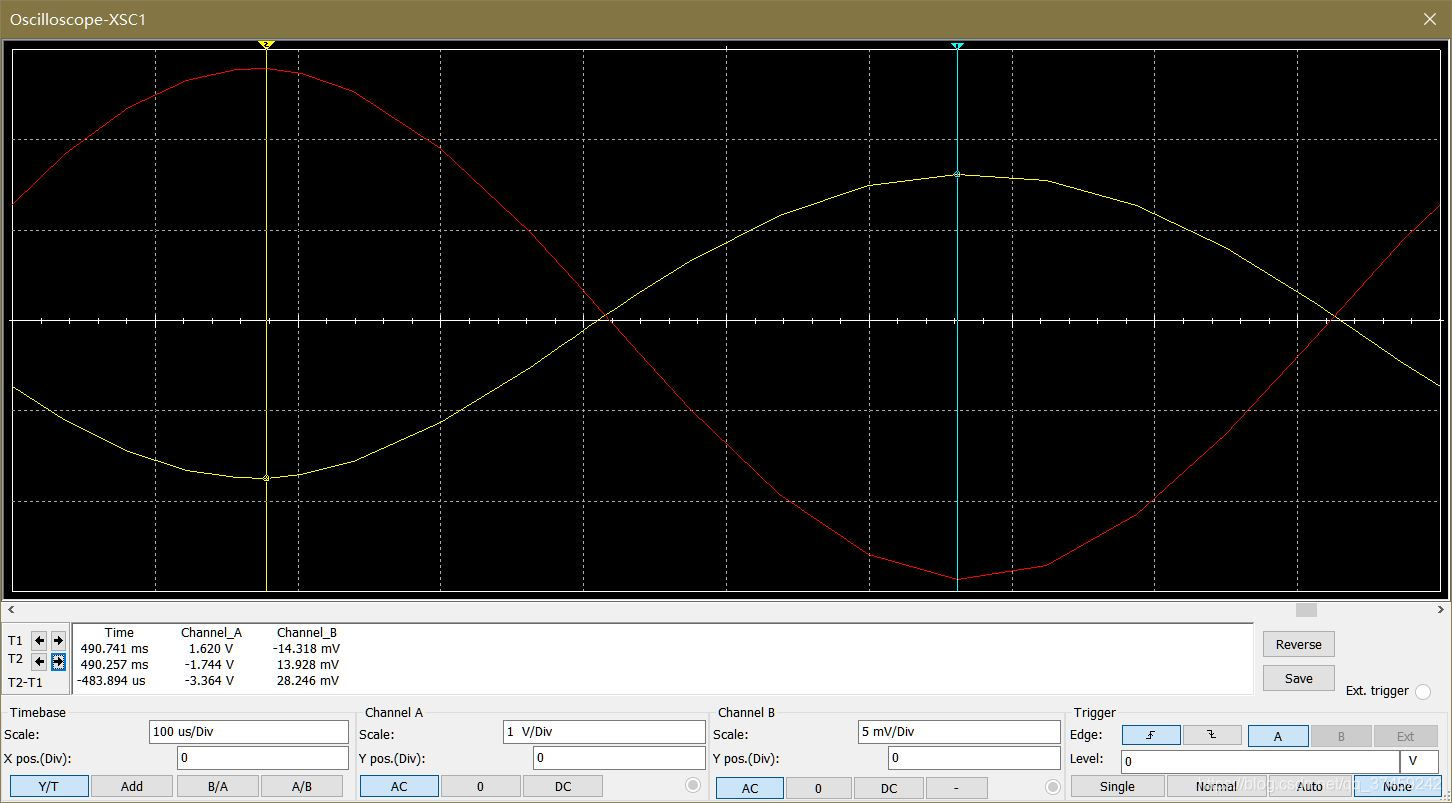The height and width of the screenshot is (803, 1452).
Task: Click the Channel_B column header
Action: pos(307,632)
